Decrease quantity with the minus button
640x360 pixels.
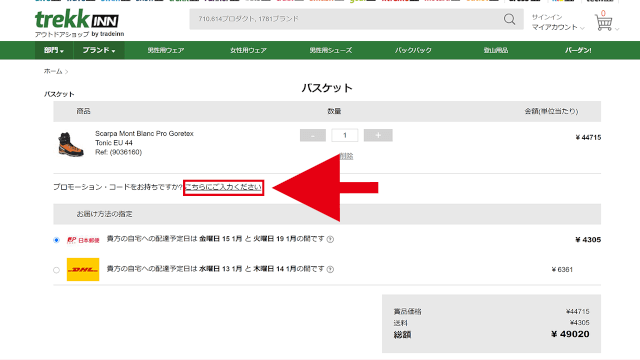313,136
